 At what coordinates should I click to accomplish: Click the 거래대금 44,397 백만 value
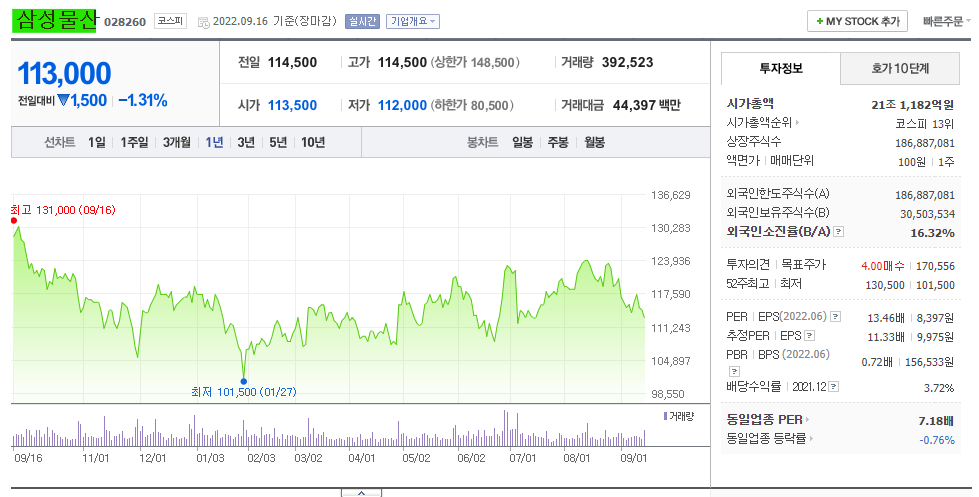646,106
